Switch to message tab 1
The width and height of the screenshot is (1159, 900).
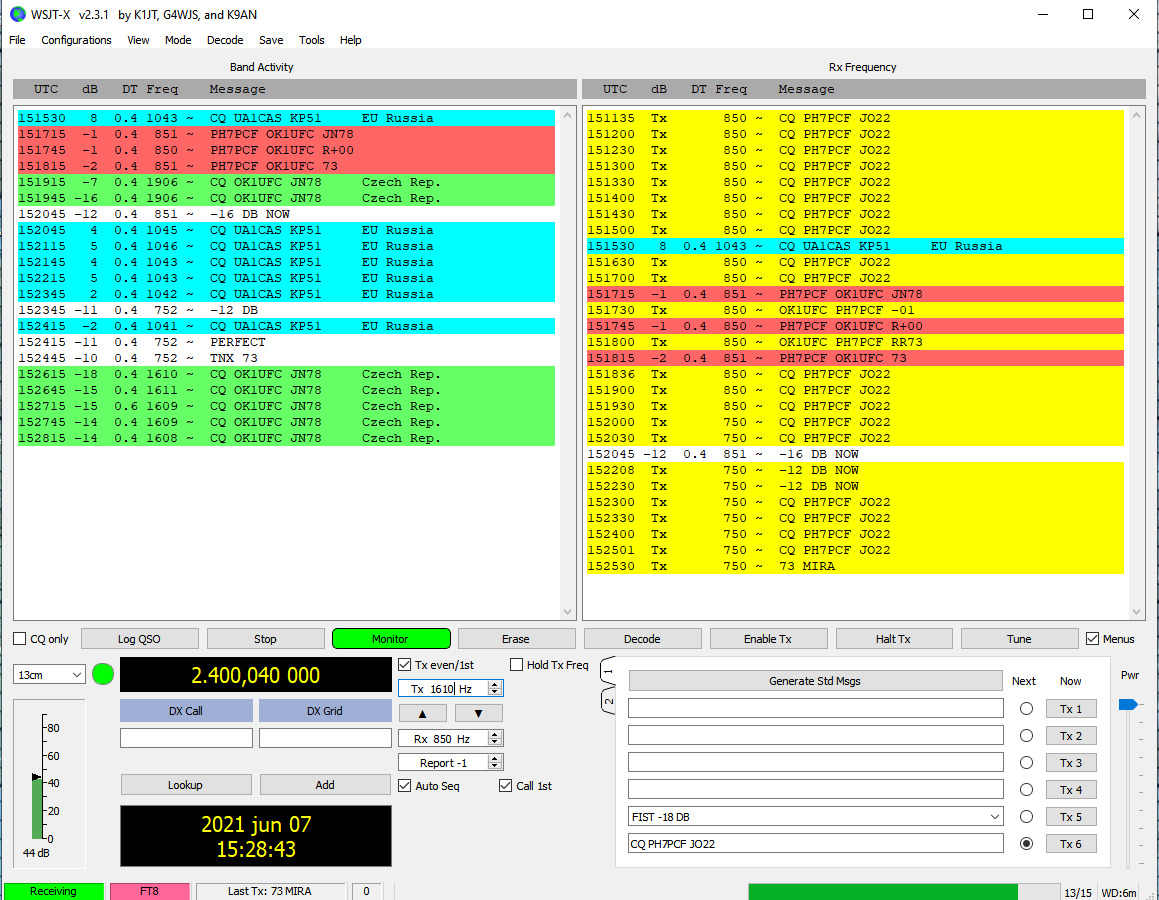(607, 670)
